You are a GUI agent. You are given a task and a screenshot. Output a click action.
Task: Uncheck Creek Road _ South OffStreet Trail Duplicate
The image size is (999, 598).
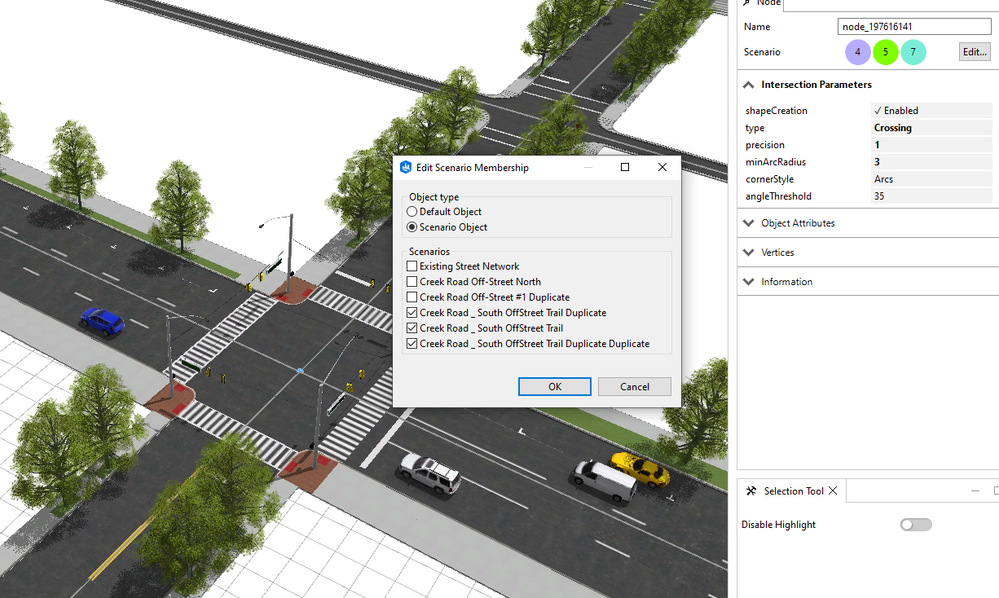click(412, 313)
